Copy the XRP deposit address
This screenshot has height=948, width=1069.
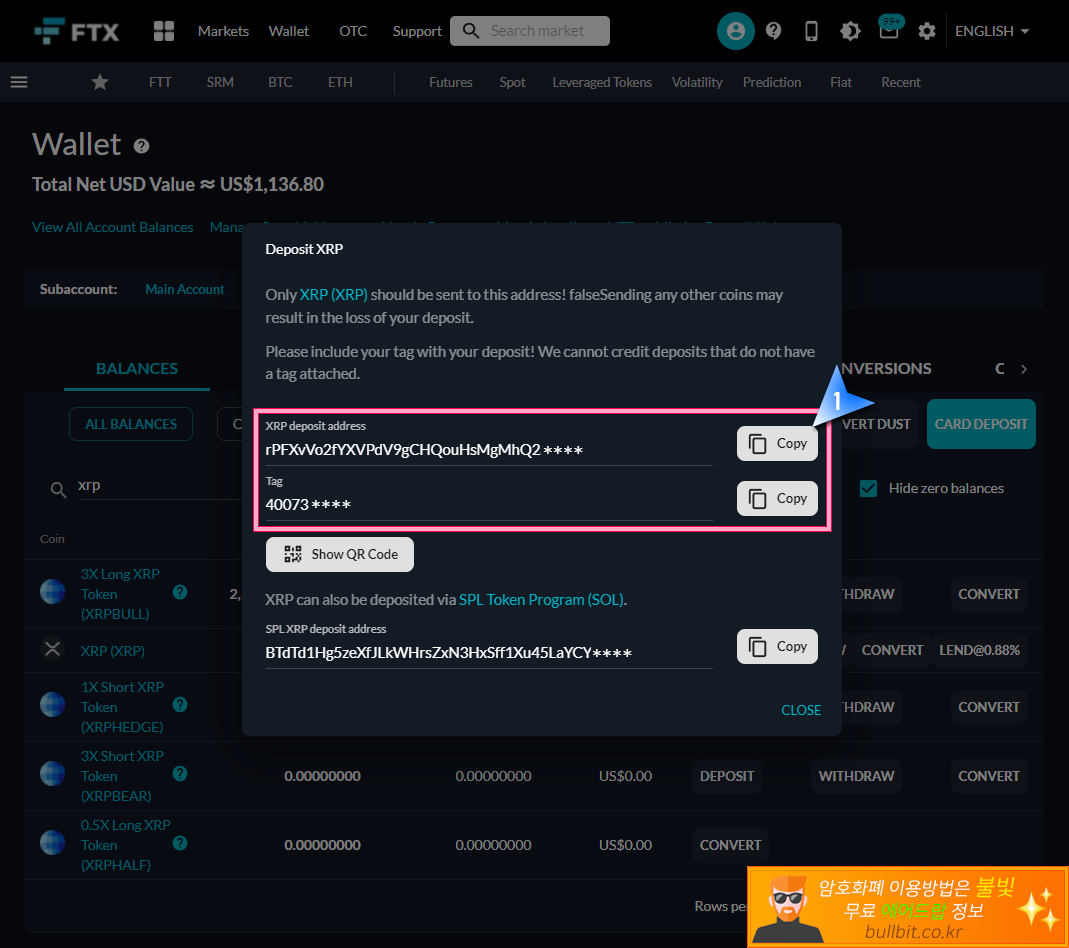[777, 444]
